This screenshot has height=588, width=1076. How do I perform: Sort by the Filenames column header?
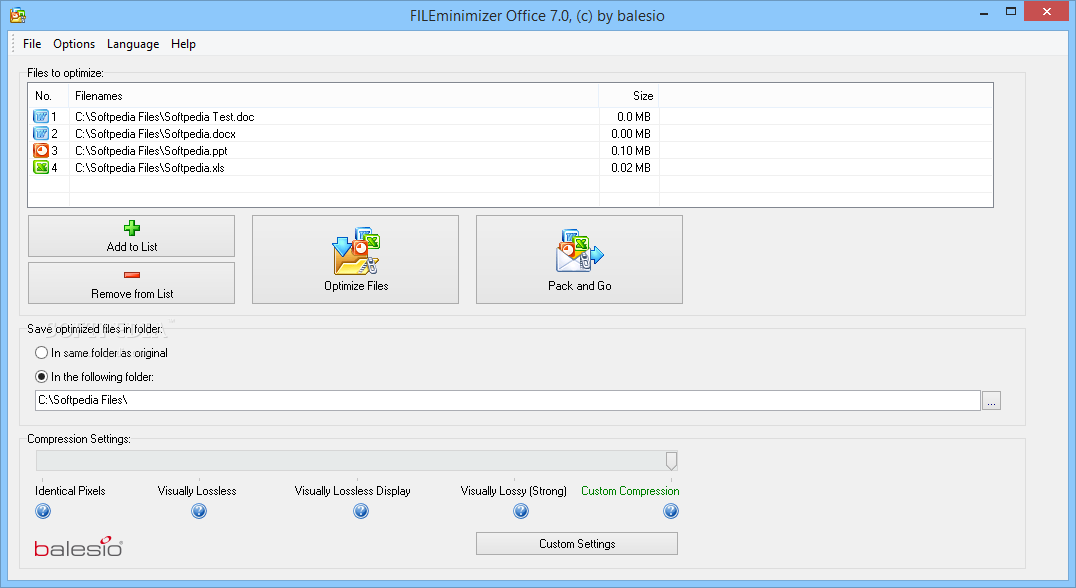(334, 96)
